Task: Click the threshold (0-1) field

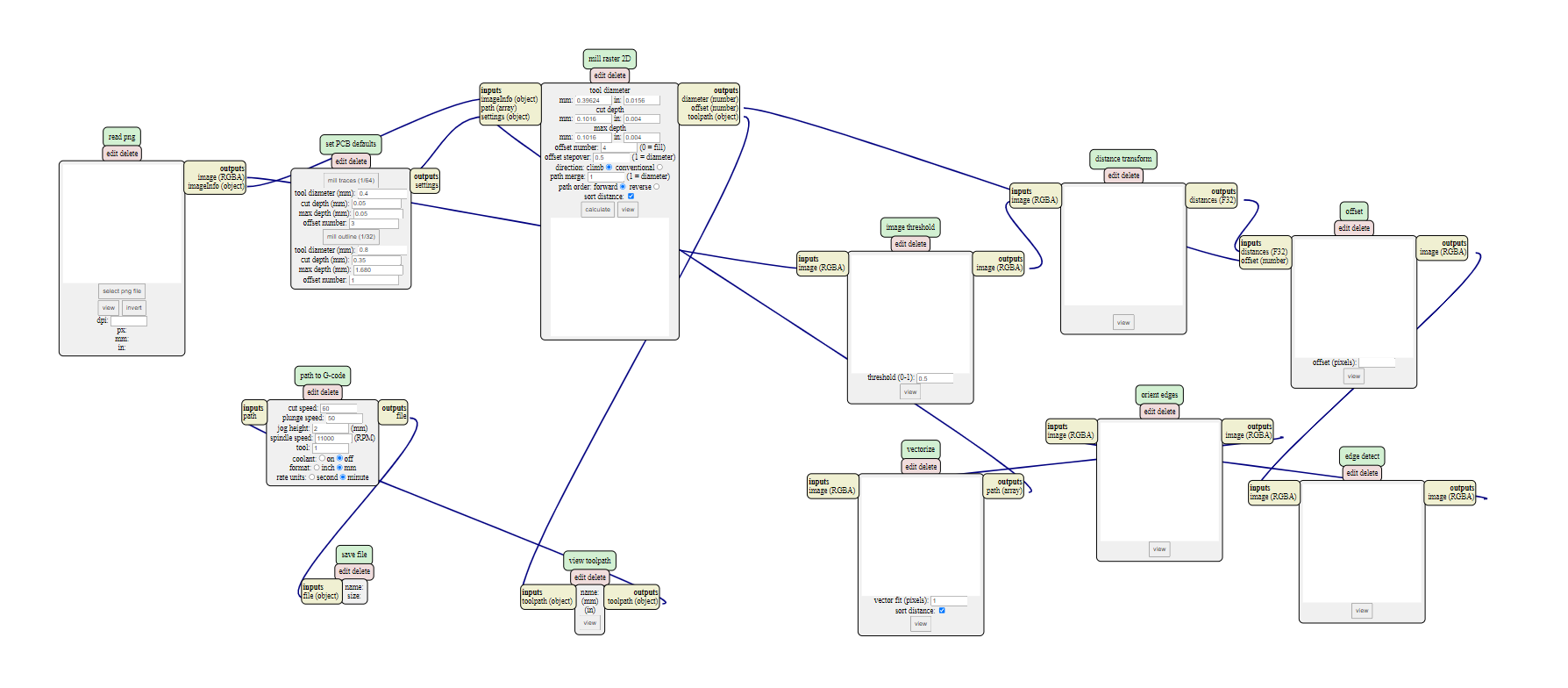Action: click(935, 379)
